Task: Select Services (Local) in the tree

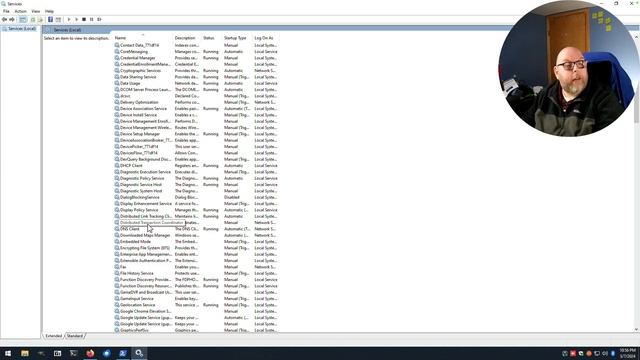Action: [x=22, y=29]
